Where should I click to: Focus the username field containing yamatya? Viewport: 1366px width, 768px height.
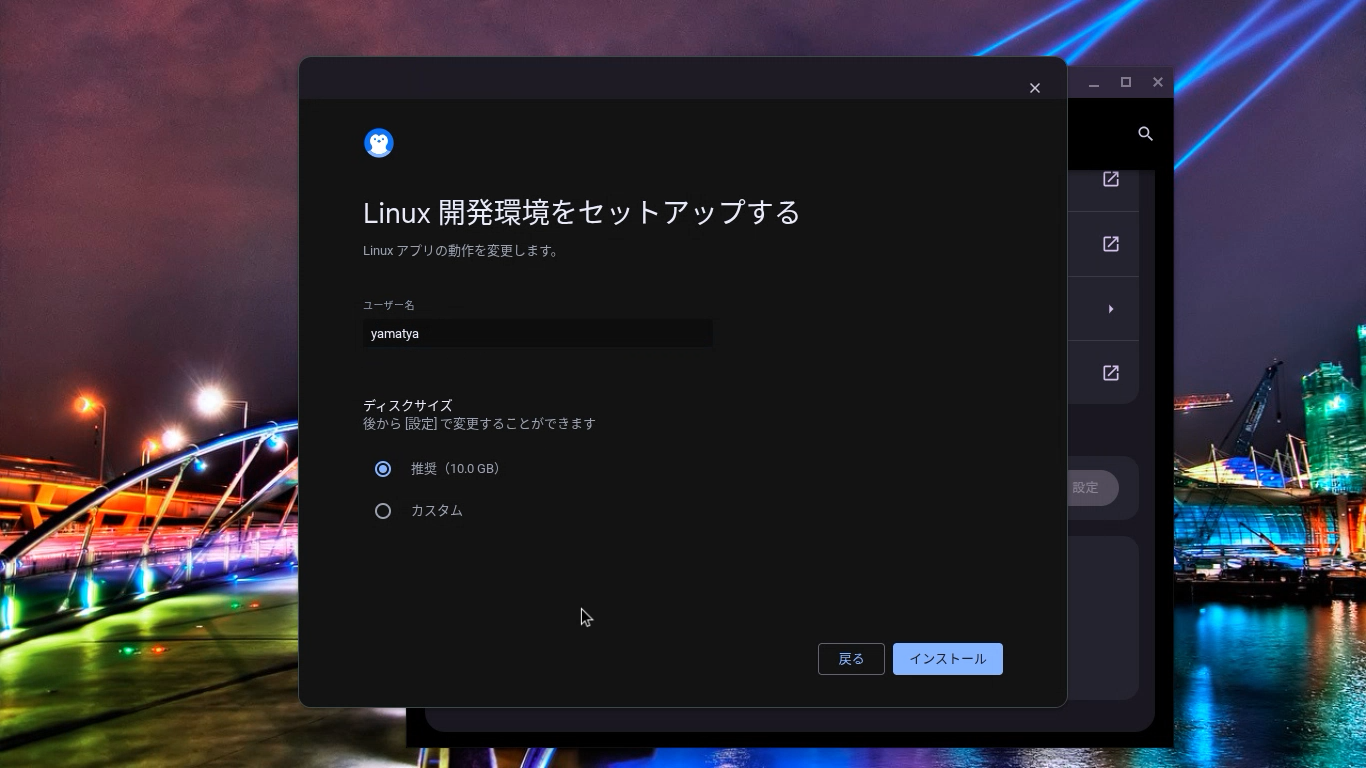click(x=537, y=333)
